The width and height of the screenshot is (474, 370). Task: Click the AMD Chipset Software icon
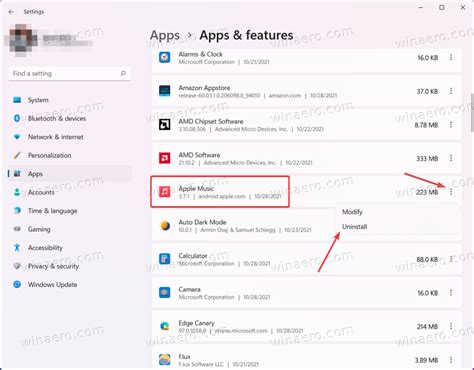(x=165, y=125)
